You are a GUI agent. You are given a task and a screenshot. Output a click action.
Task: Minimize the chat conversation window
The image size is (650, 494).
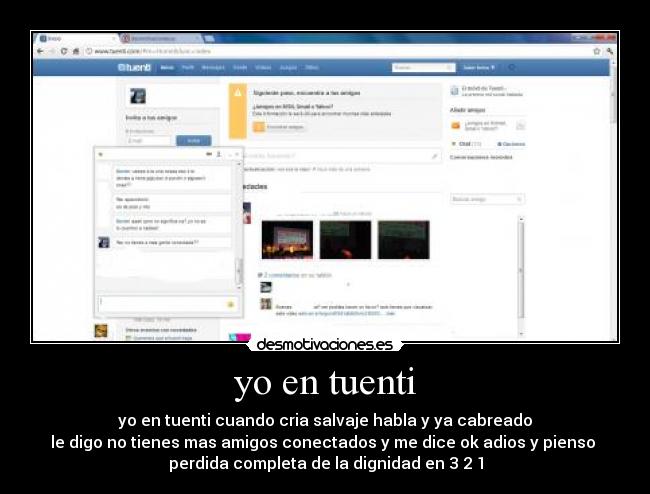coord(229,155)
